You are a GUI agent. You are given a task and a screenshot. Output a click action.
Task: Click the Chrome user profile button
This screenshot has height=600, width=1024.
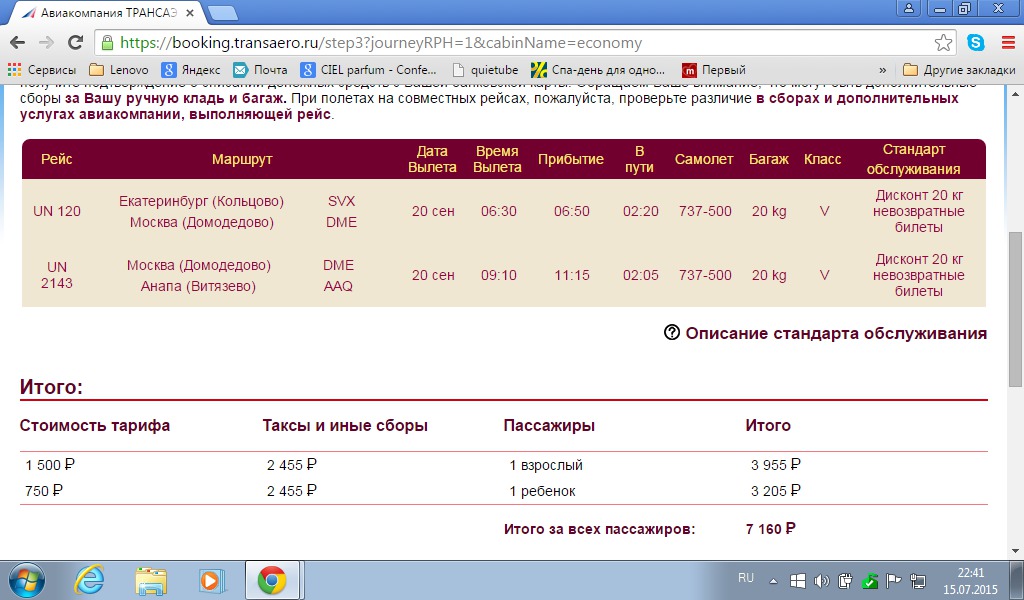(x=908, y=8)
